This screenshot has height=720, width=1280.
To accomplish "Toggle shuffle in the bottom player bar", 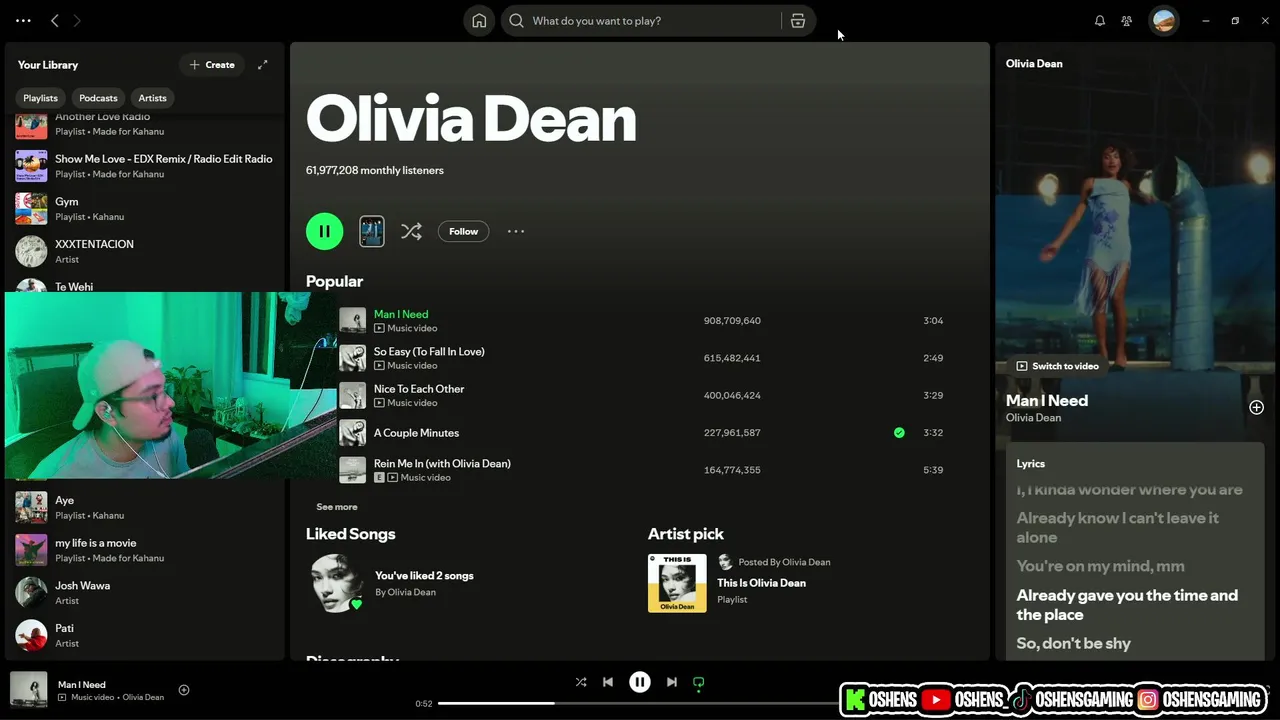I will (581, 682).
